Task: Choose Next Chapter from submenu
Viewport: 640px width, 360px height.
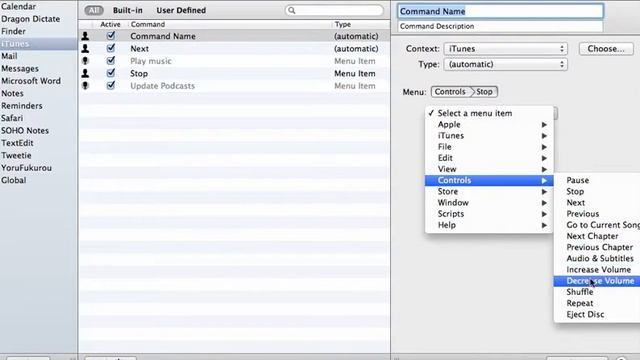Action: click(x=597, y=236)
